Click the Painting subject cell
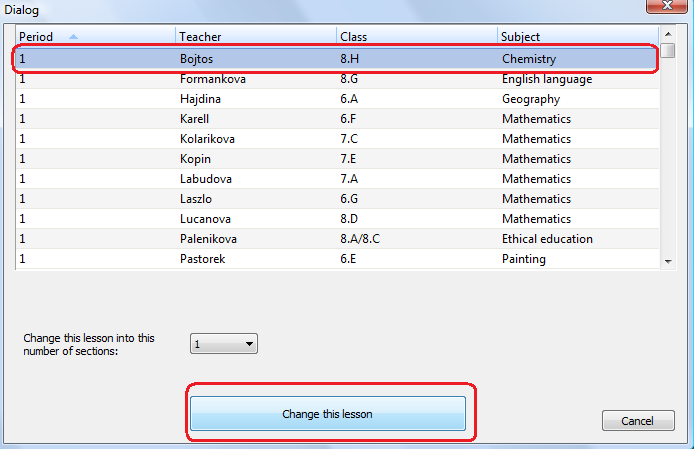This screenshot has width=694, height=449. [x=524, y=259]
